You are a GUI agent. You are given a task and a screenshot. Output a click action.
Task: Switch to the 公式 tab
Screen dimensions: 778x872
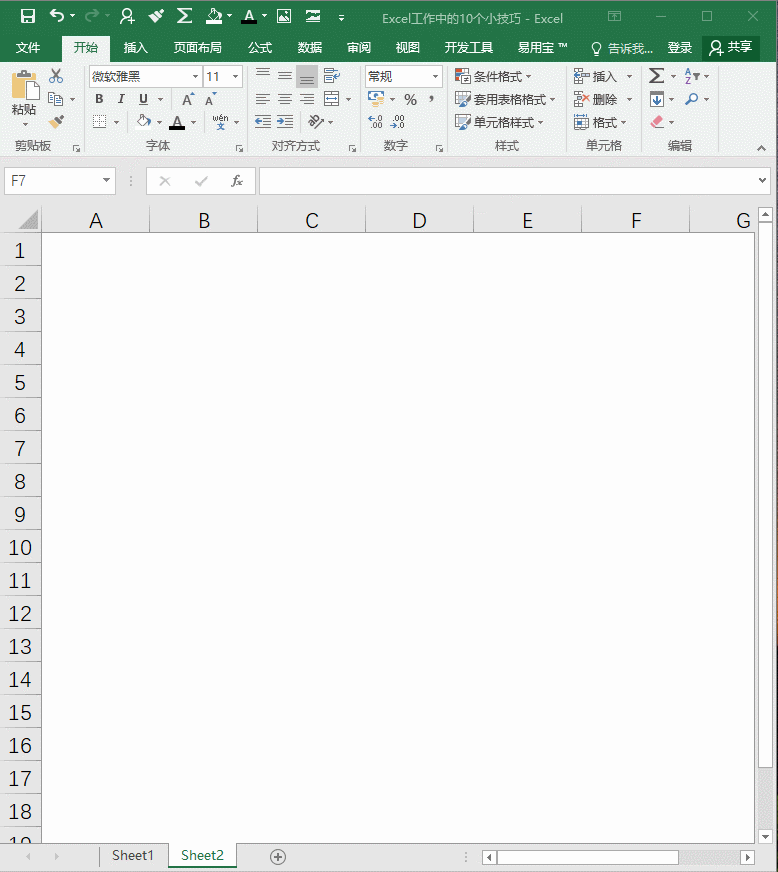[x=260, y=48]
